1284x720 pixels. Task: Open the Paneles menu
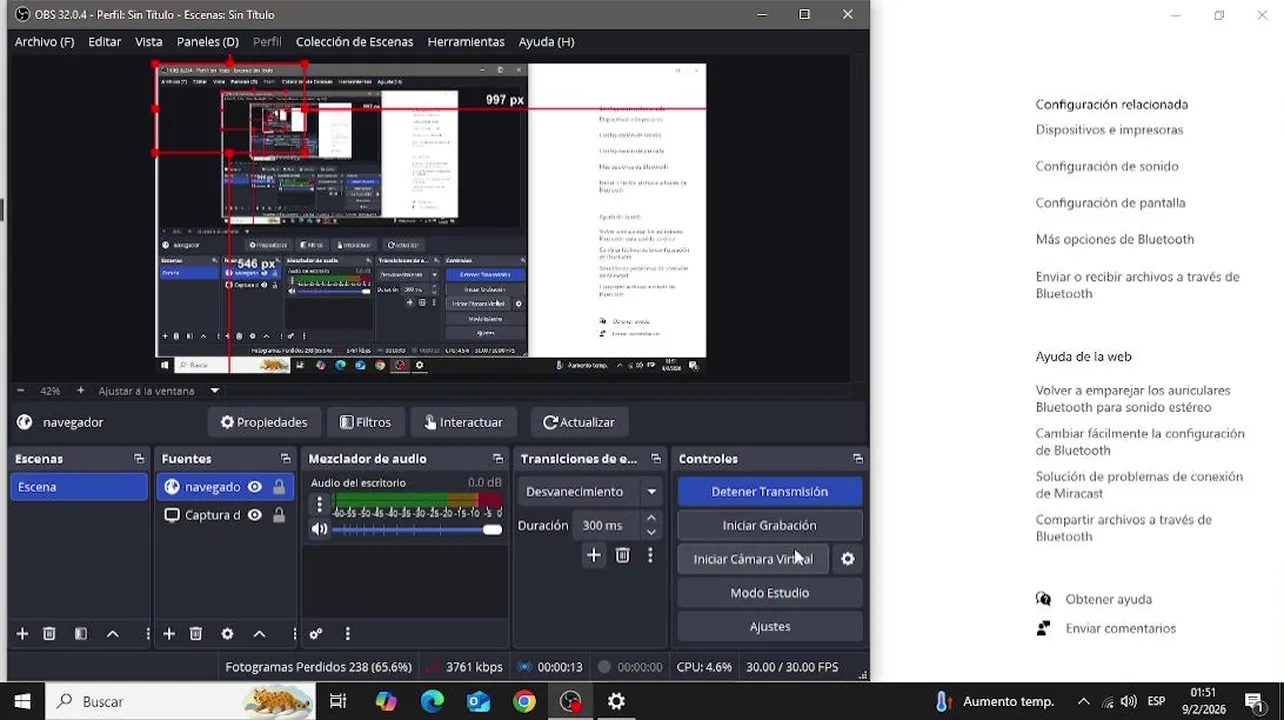(207, 42)
